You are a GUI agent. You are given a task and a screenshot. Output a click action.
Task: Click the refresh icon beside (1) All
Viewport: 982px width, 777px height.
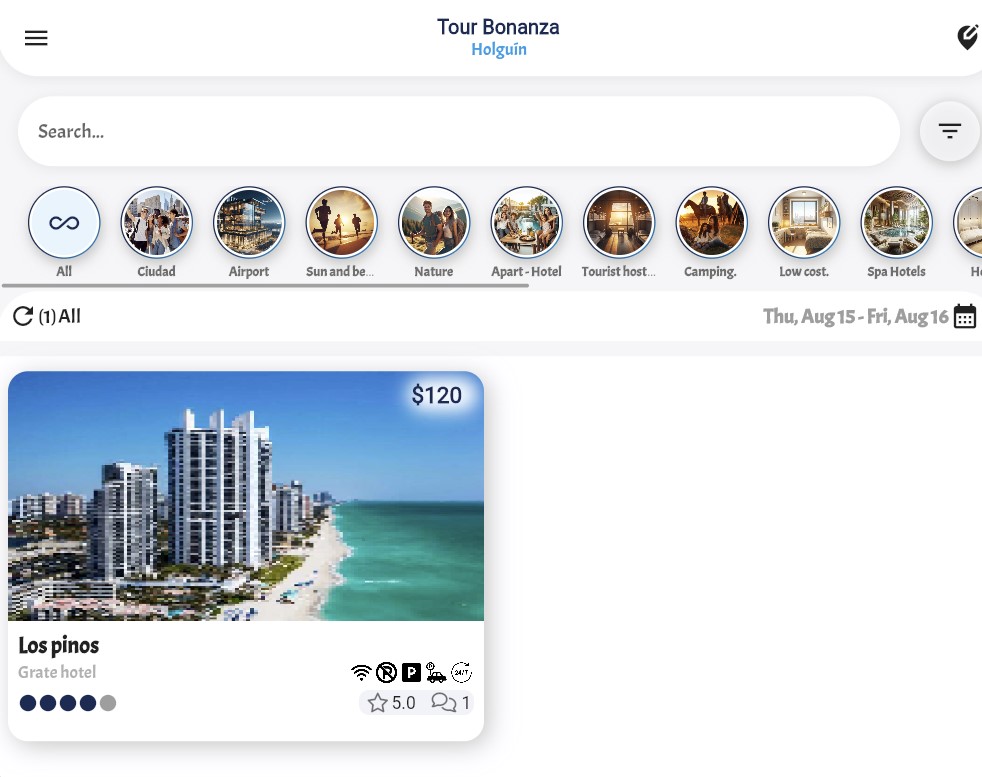click(23, 316)
